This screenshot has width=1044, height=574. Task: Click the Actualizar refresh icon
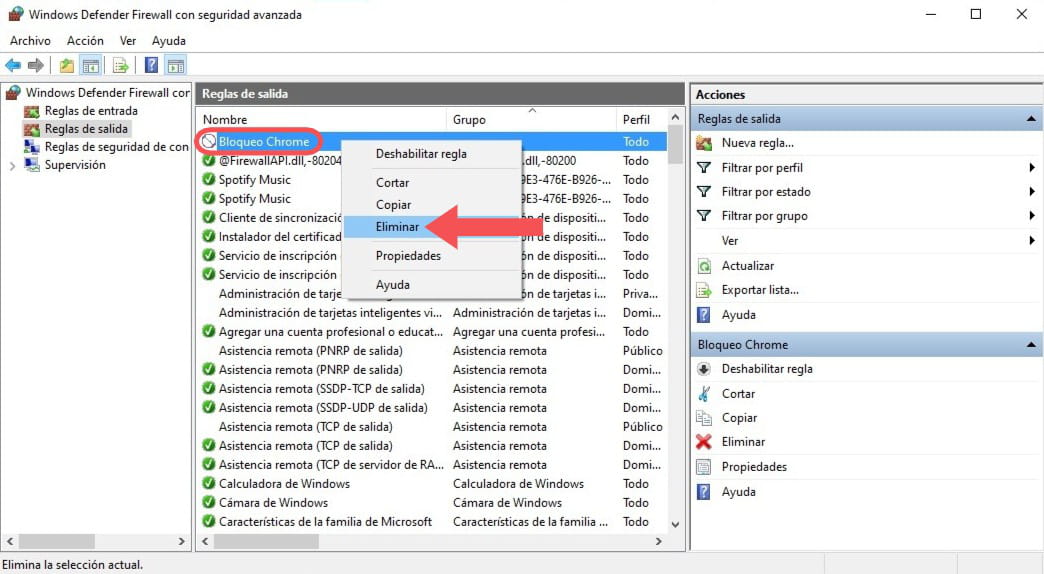coord(704,266)
